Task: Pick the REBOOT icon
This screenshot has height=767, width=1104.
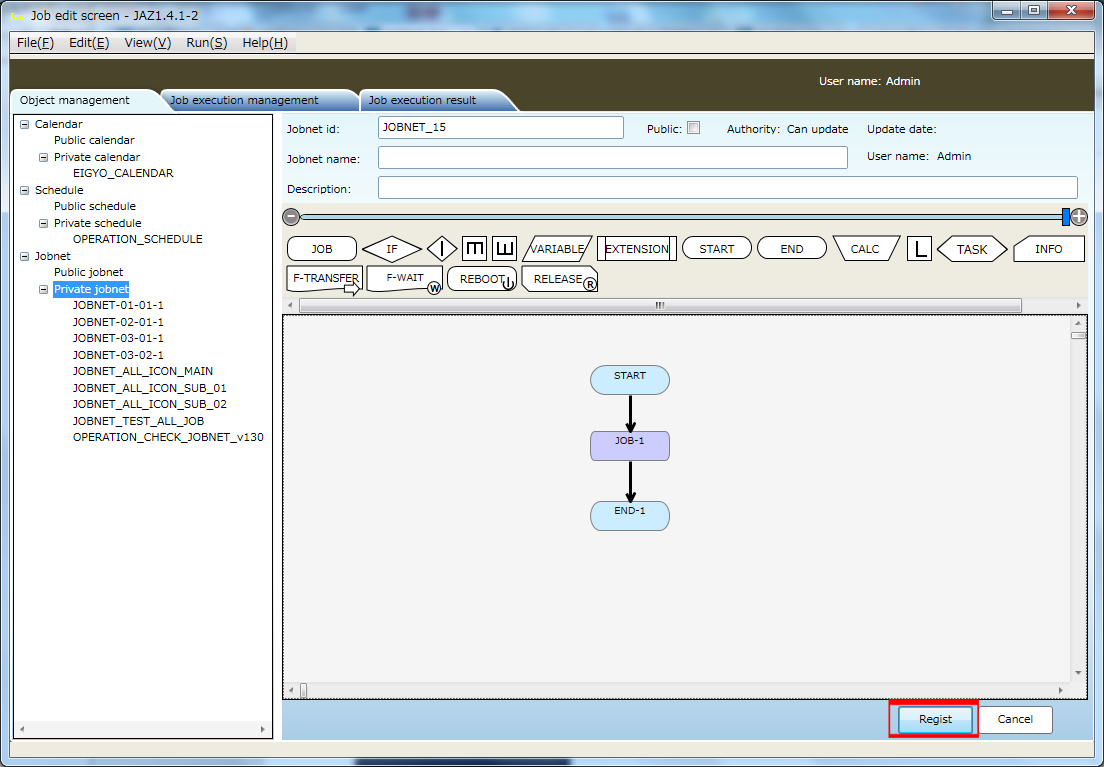Action: click(482, 279)
